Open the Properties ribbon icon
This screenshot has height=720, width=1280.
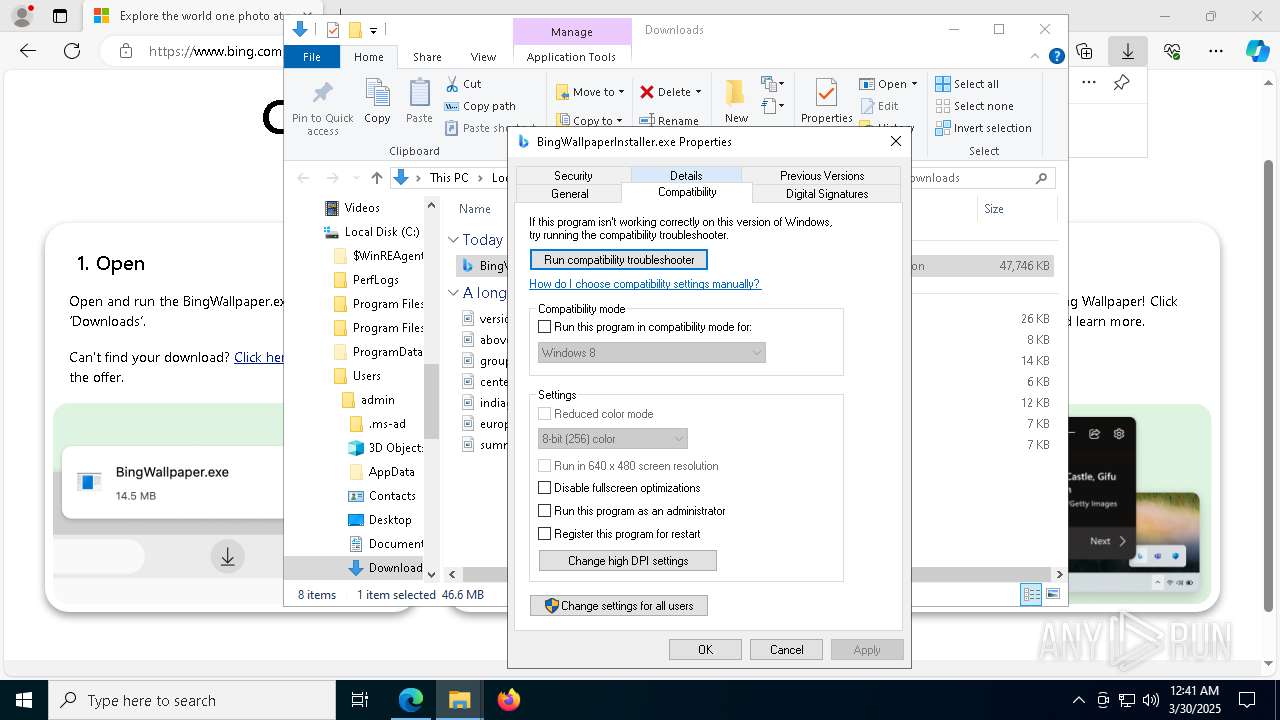(x=826, y=100)
